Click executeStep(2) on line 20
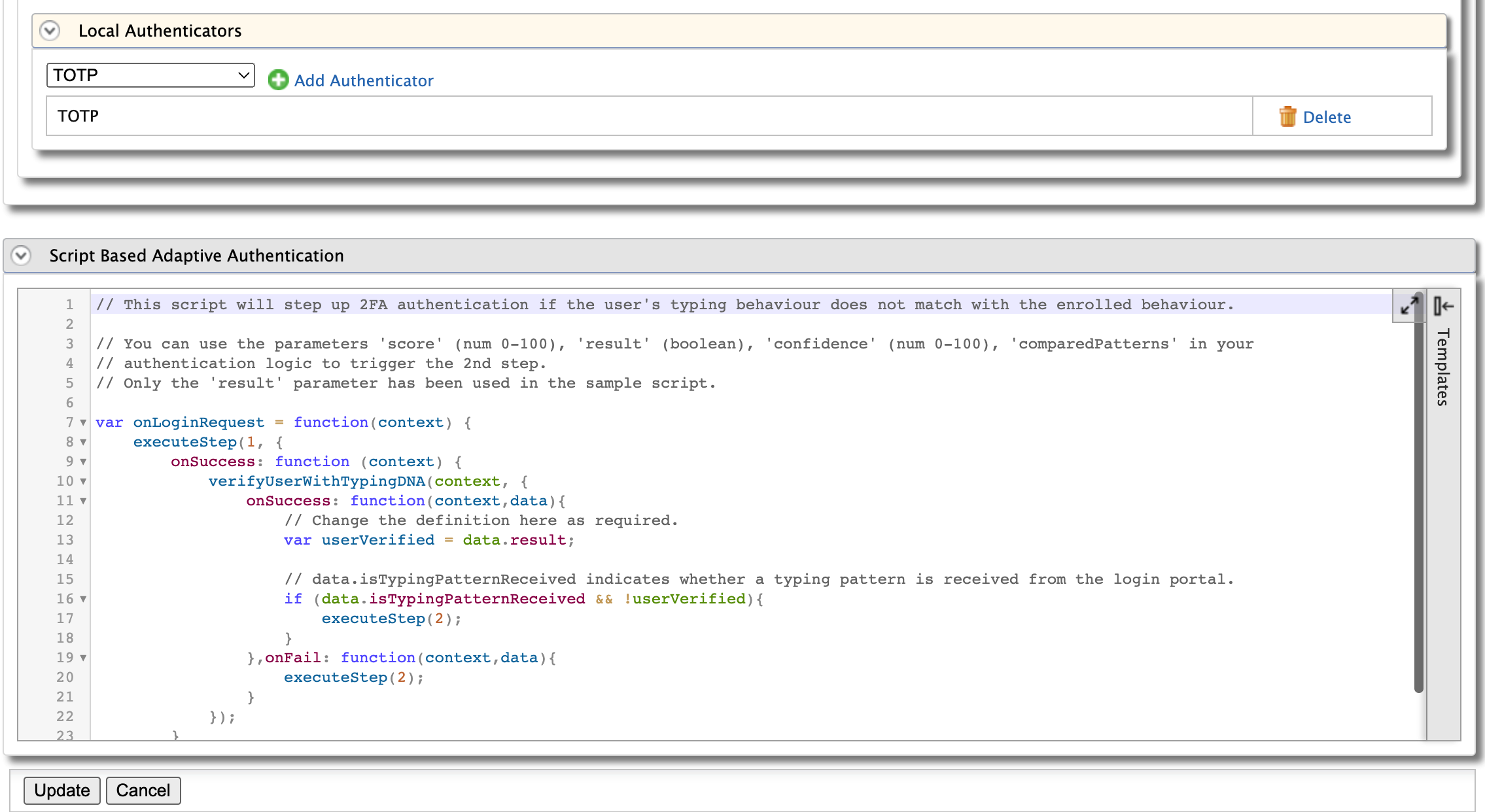 (354, 677)
